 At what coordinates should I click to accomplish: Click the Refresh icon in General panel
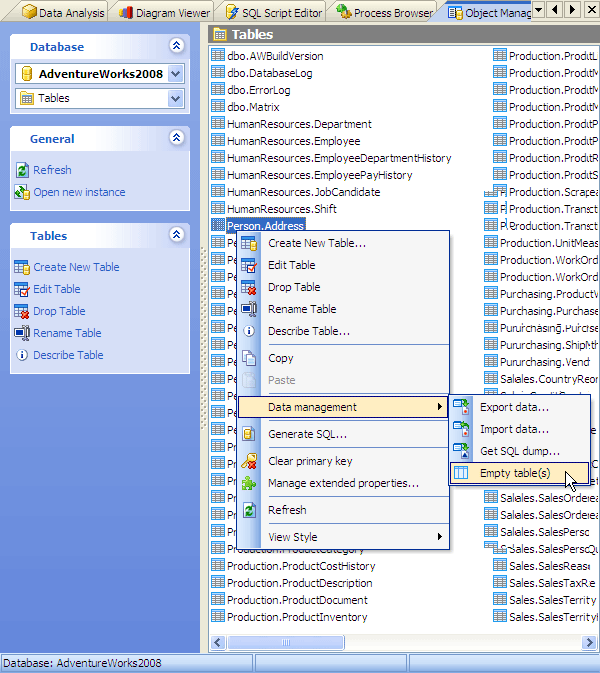(x=22, y=170)
